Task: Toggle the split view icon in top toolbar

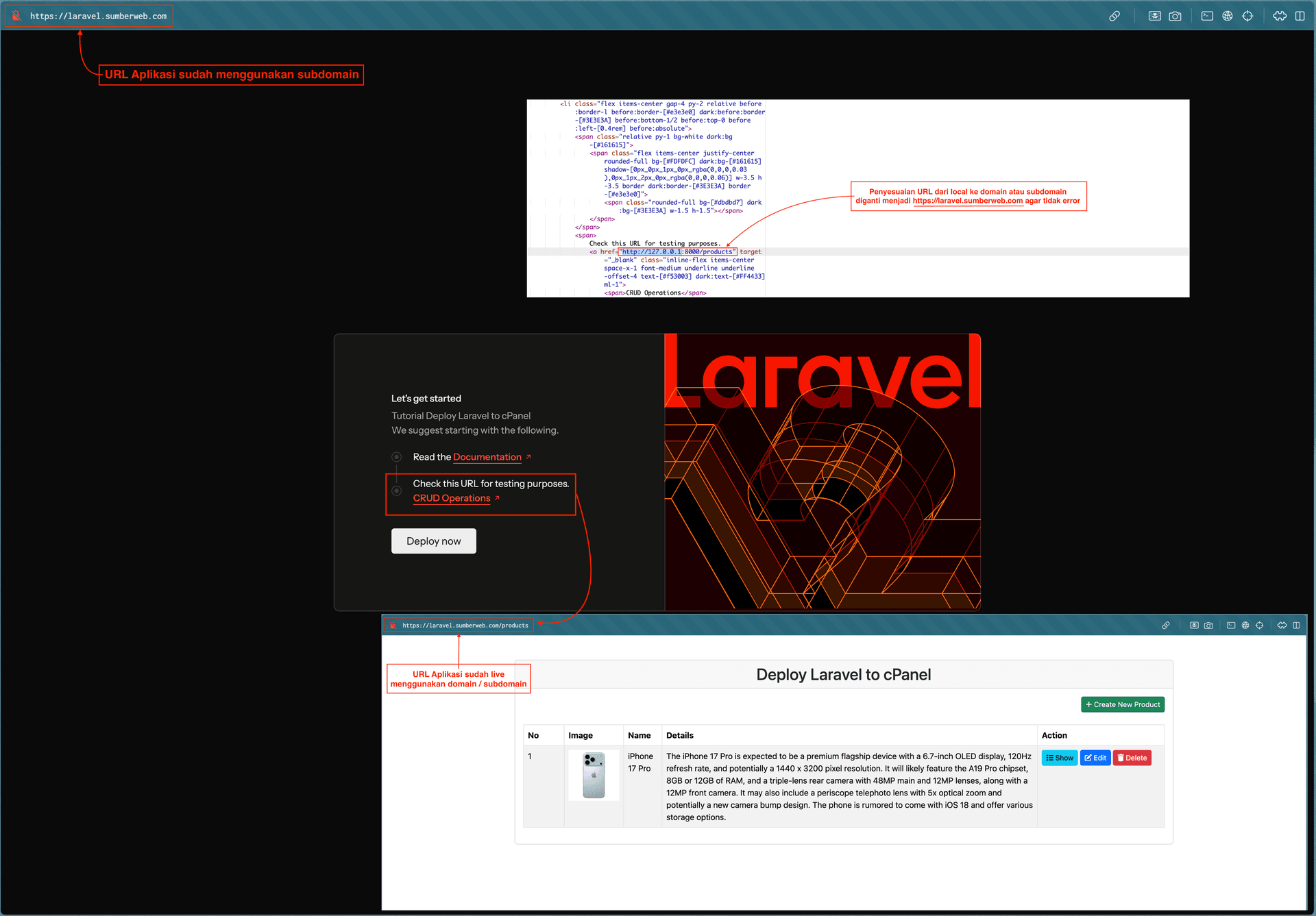Action: (x=1300, y=16)
